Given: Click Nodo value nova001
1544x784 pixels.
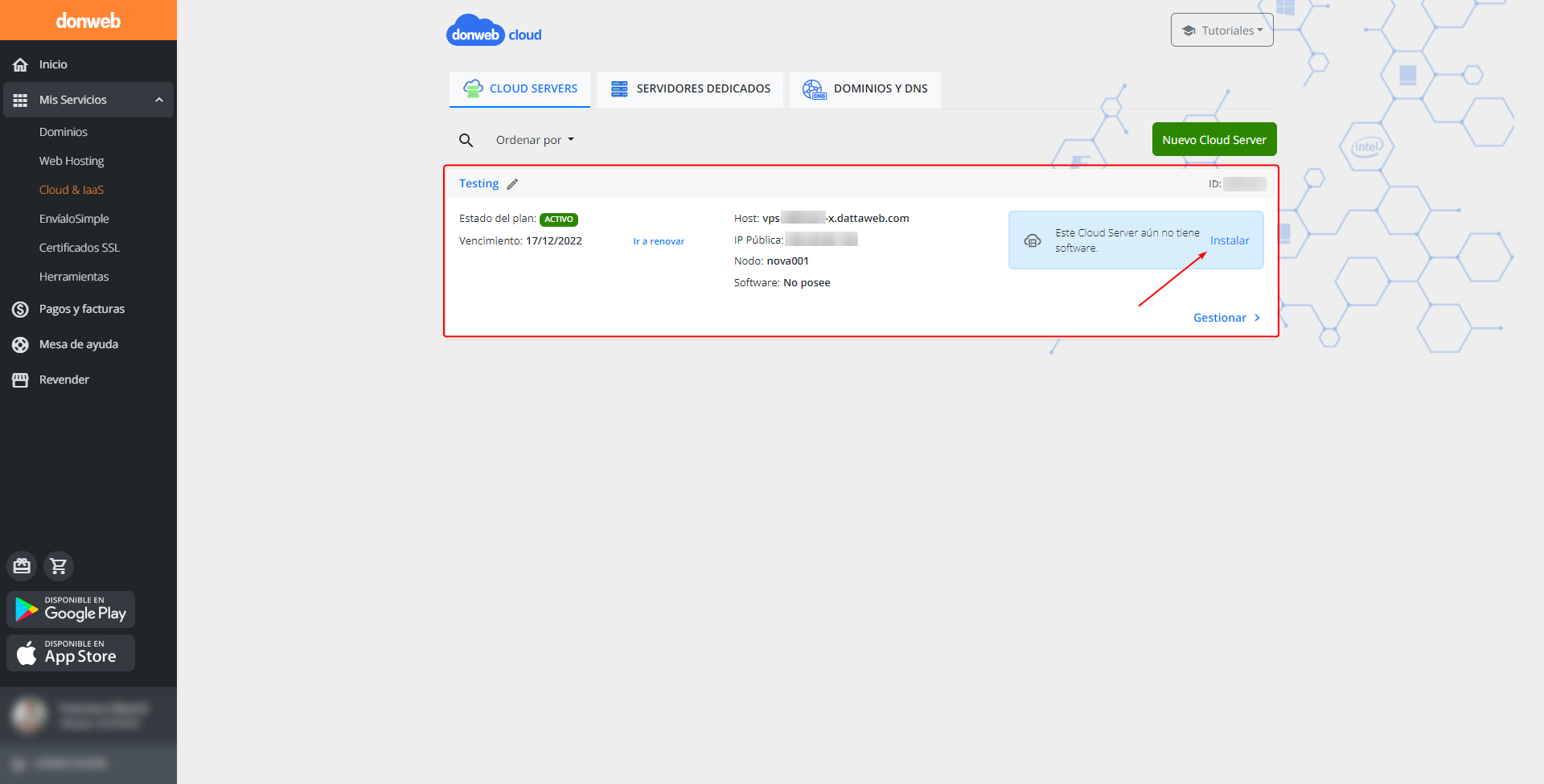Looking at the screenshot, I should (788, 261).
